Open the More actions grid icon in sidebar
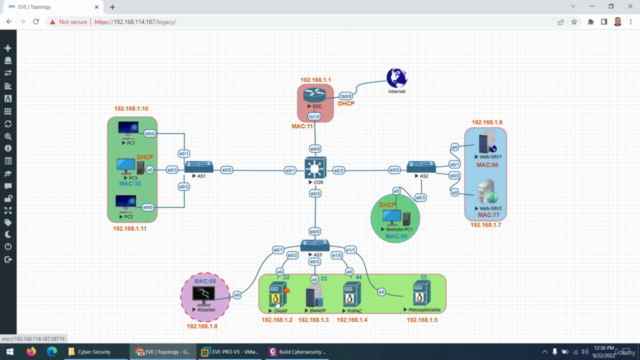This screenshot has height=360, width=640. pyautogui.click(x=8, y=111)
